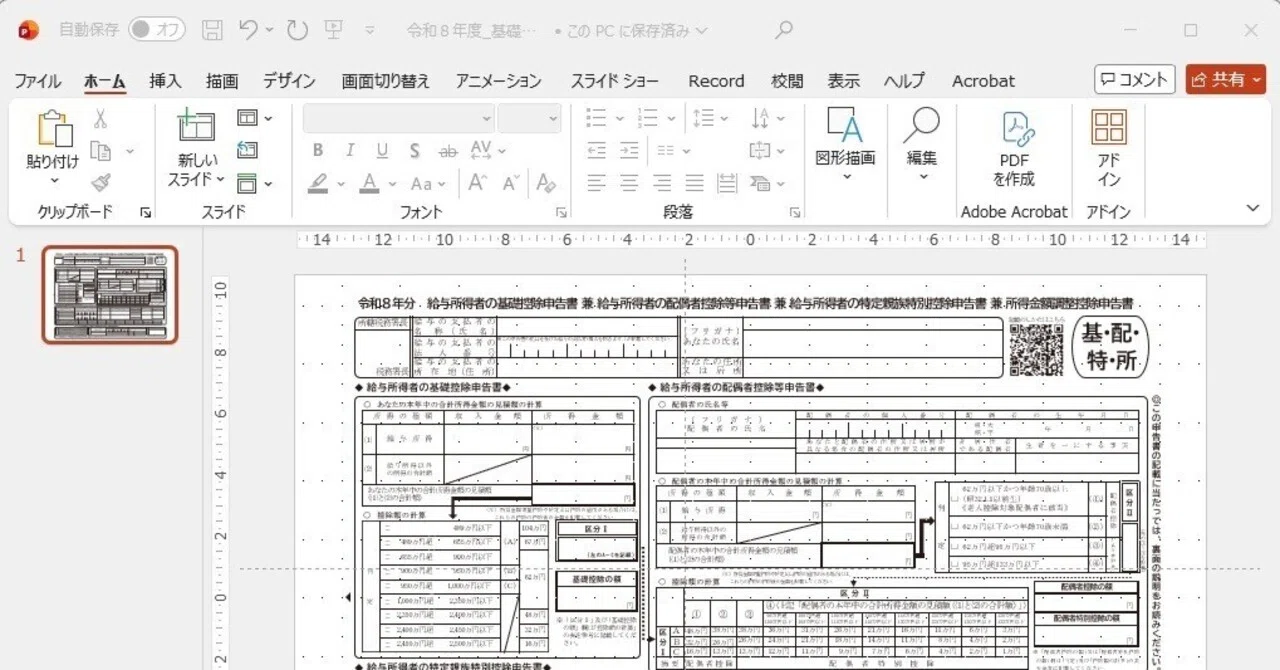Click the justify text alignment icon
1280x670 pixels.
694,183
